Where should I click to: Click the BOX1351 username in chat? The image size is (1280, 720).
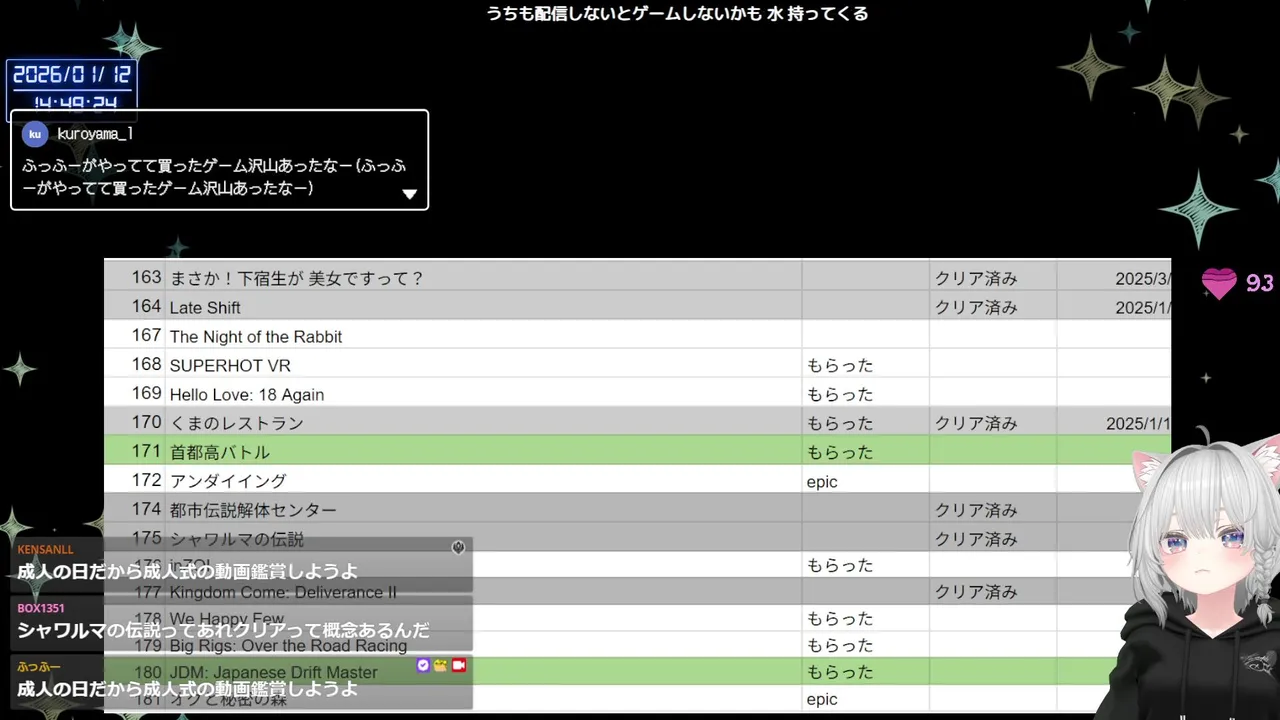tap(40, 607)
